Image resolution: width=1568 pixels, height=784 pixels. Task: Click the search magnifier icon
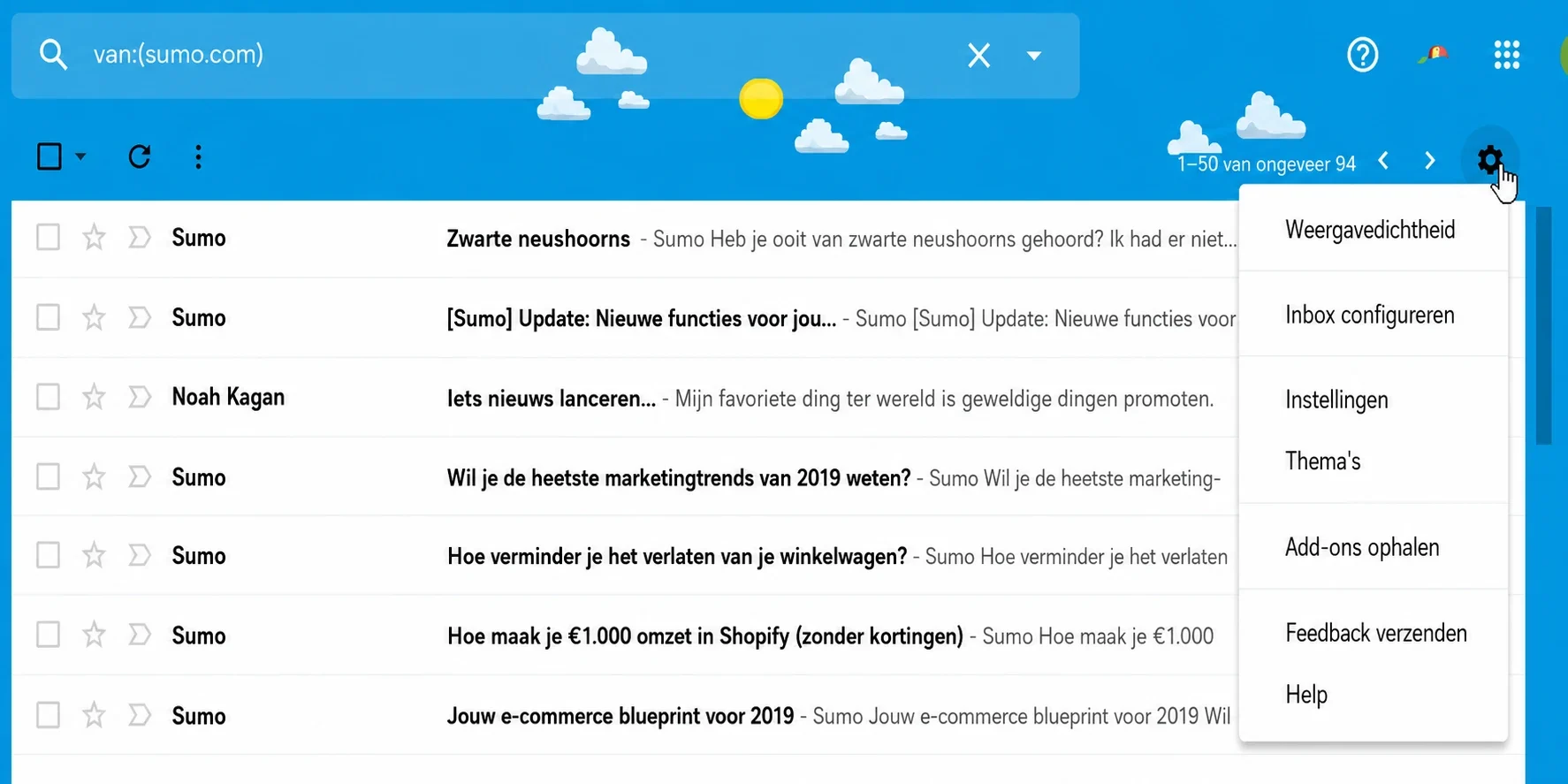53,55
